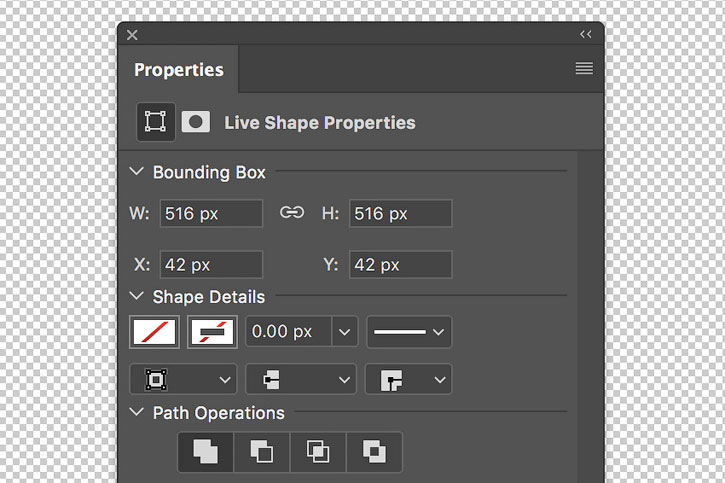The width and height of the screenshot is (725, 483).
Task: Open the stroke line cap dropdown
Action: 301,379
